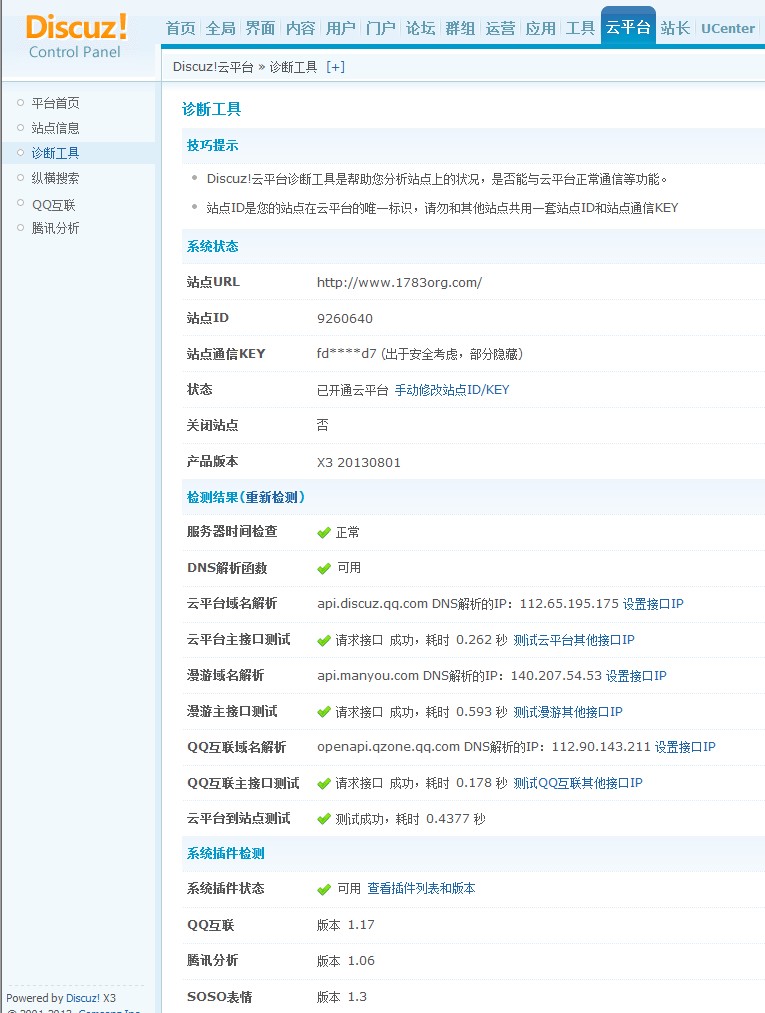The height and width of the screenshot is (1013, 765).
Task: Open the 论坛 top menu
Action: (x=421, y=28)
